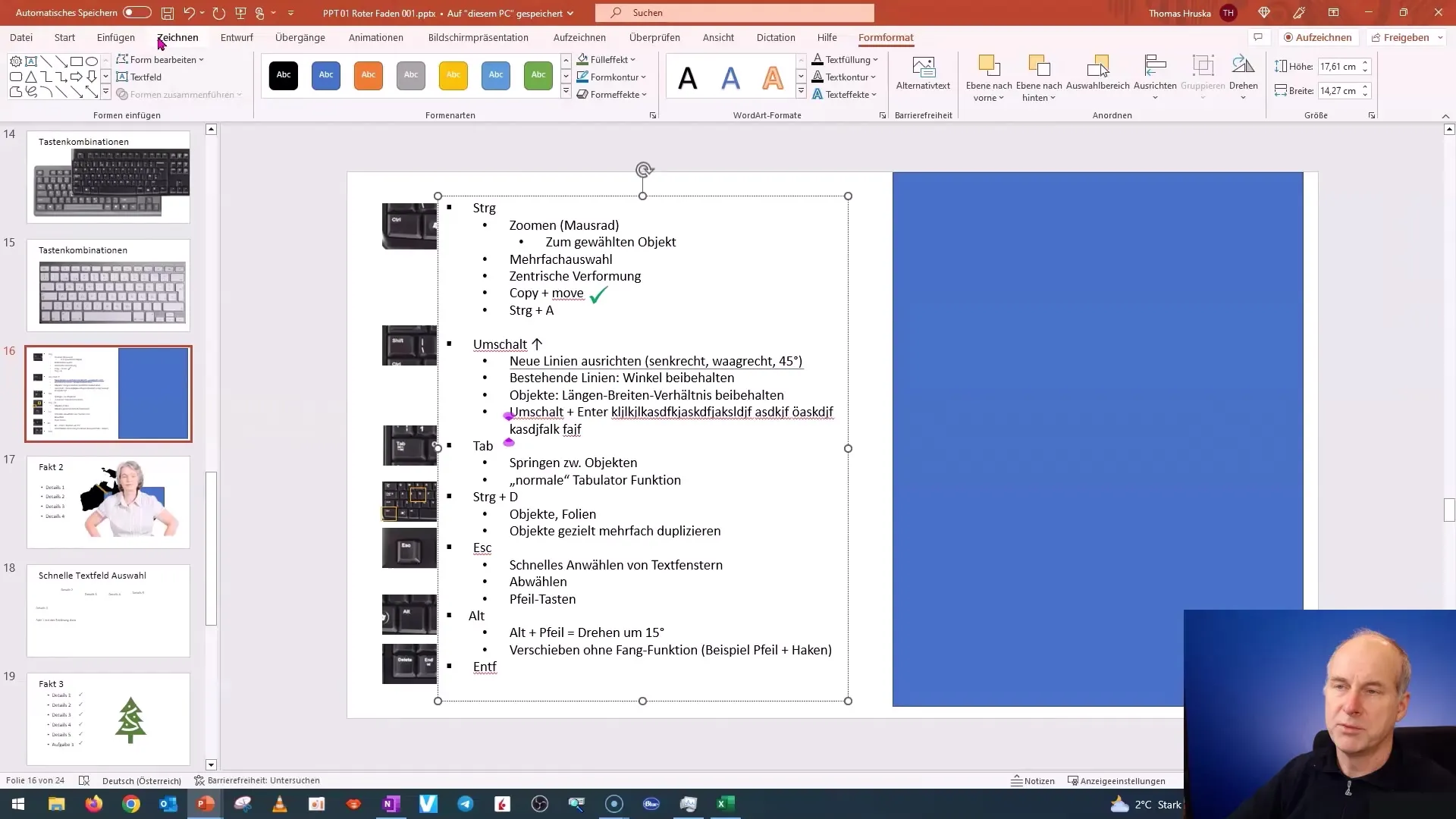
Task: Select the triangle shape in gallery
Action: [31, 77]
